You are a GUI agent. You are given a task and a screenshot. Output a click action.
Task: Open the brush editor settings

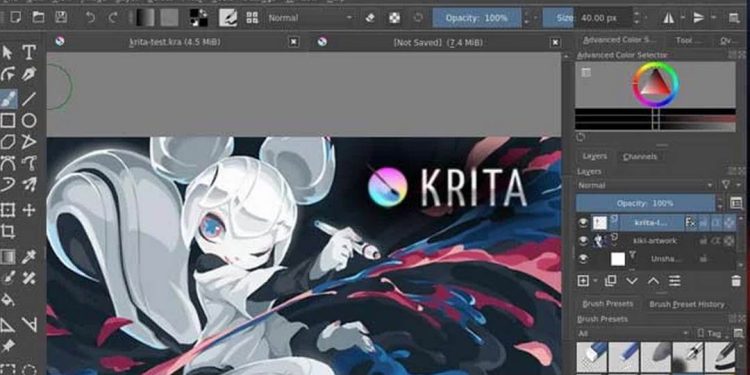coord(228,18)
